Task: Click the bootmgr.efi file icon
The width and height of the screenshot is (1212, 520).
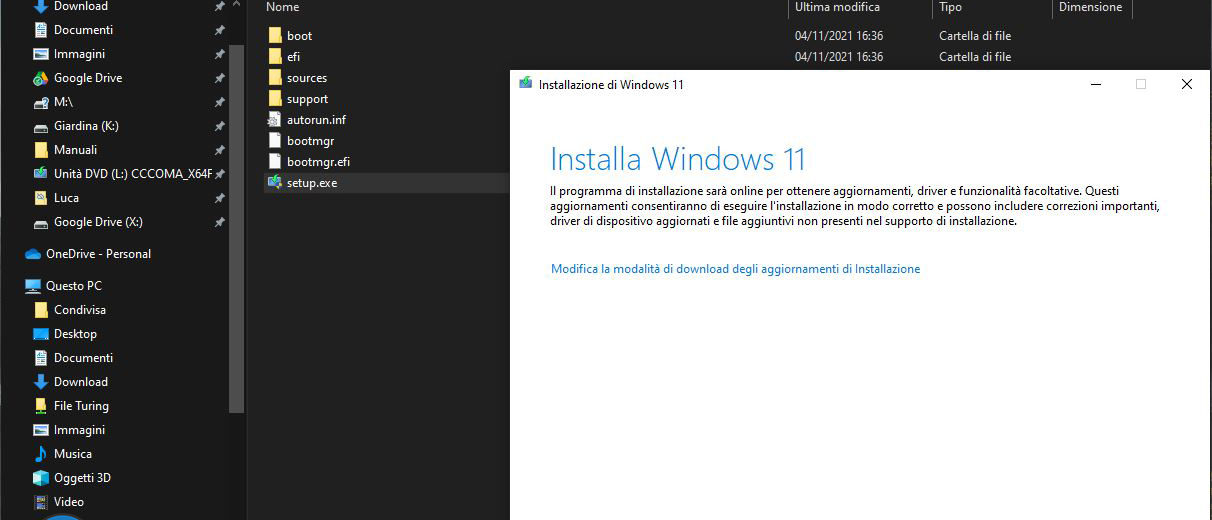Action: [x=275, y=162]
